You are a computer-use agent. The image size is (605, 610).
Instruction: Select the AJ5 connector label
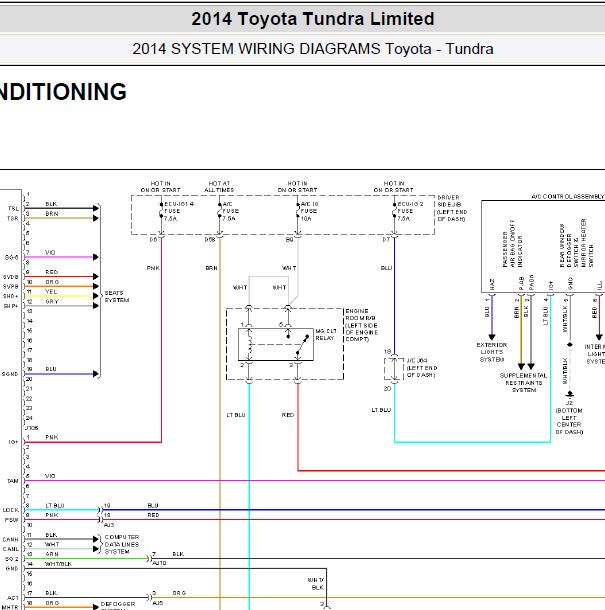pyautogui.click(x=158, y=603)
